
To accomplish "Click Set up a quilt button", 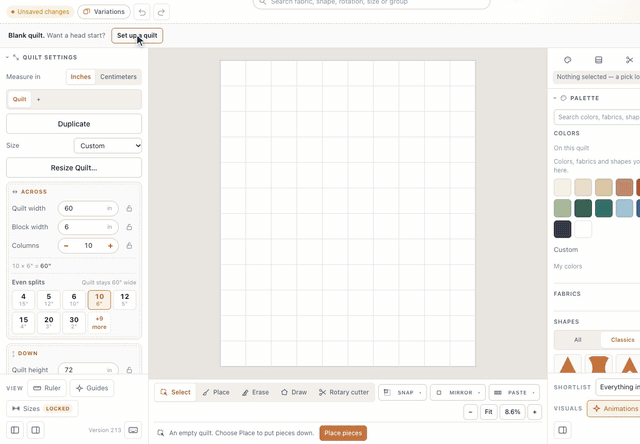I will click(137, 36).
